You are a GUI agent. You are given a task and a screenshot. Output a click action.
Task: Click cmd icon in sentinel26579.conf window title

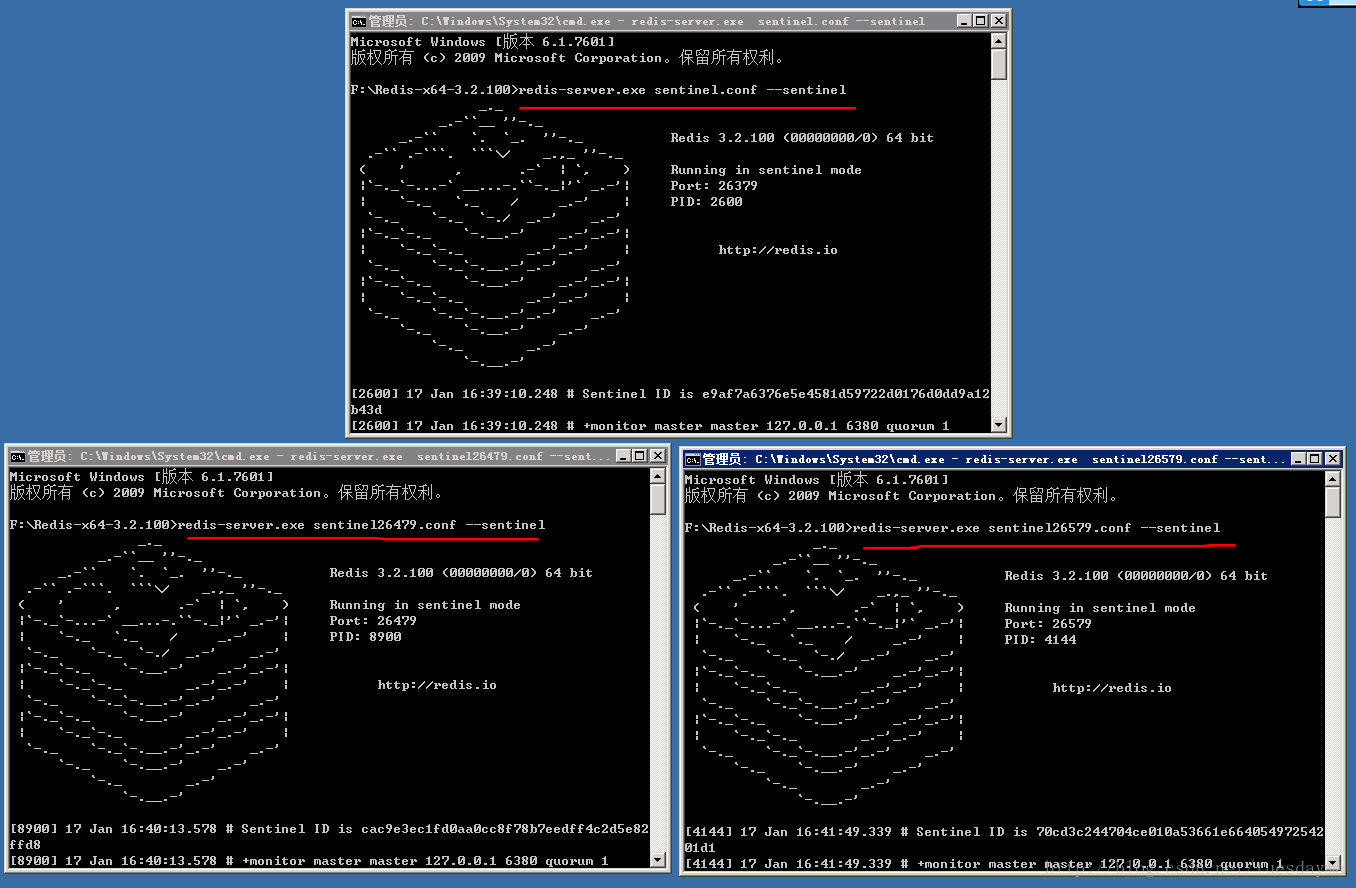(692, 459)
